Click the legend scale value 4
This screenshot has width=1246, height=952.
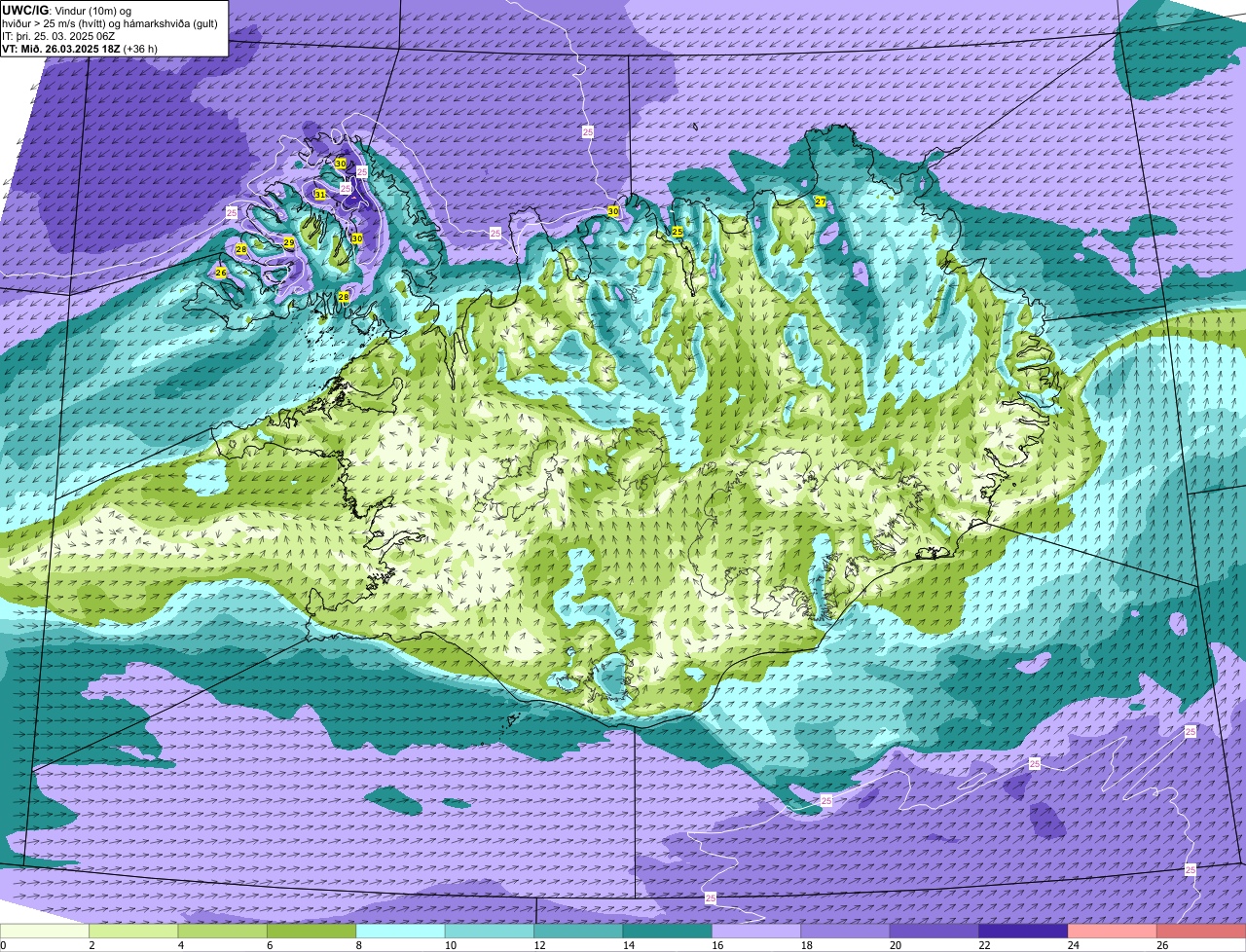(x=180, y=945)
